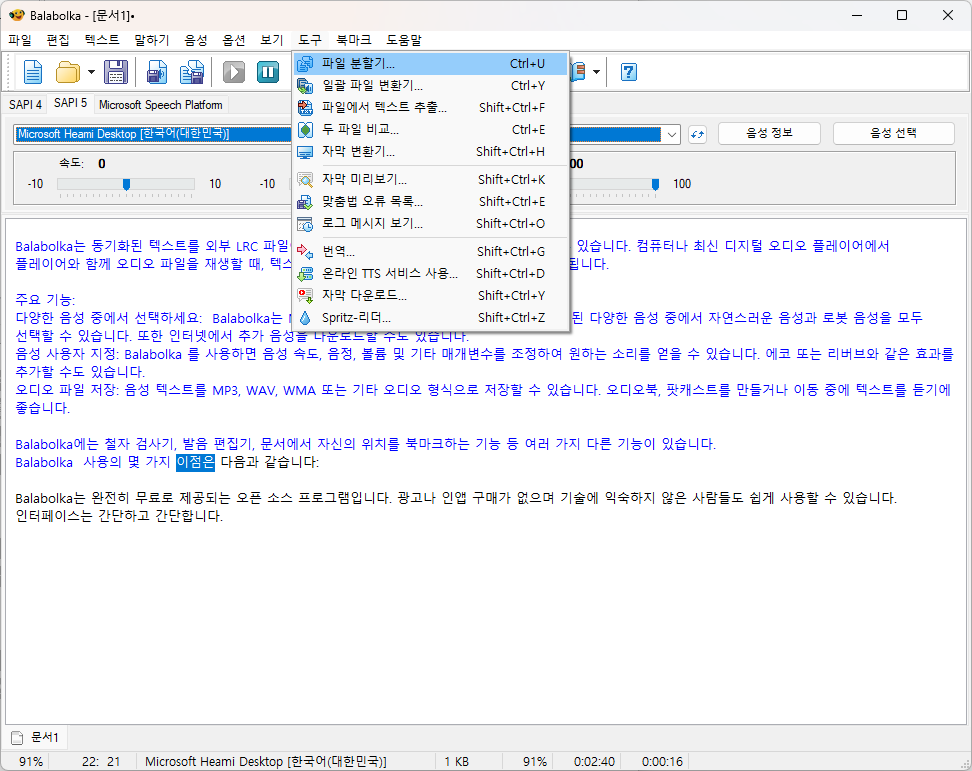972x771 pixels.
Task: Click the 문서1 document tab at bottom
Action: (36, 738)
